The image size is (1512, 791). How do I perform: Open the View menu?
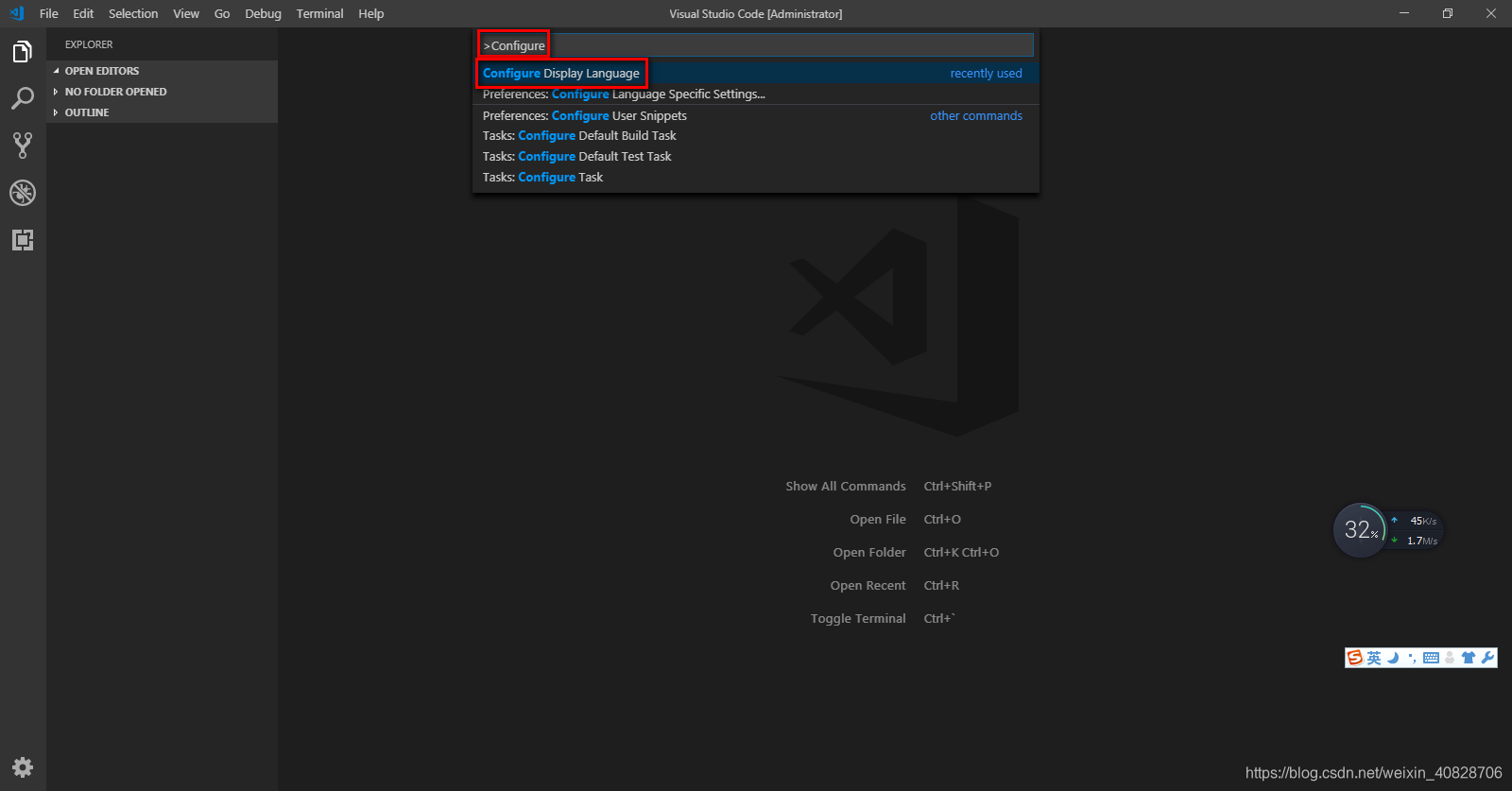(186, 13)
